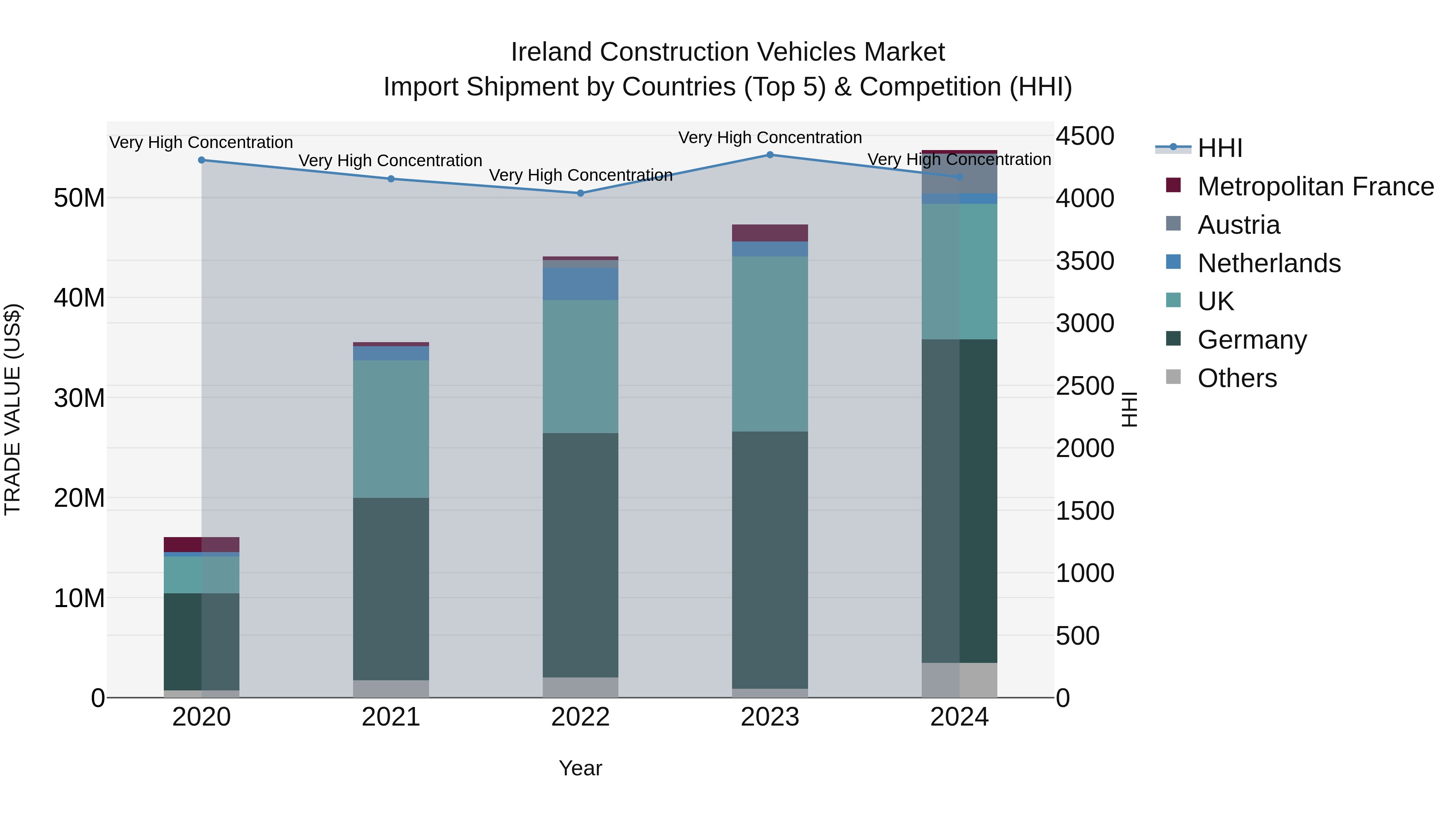Click the 2022 HHI data point
Viewport: 1456px width, 819px height.
click(x=580, y=193)
